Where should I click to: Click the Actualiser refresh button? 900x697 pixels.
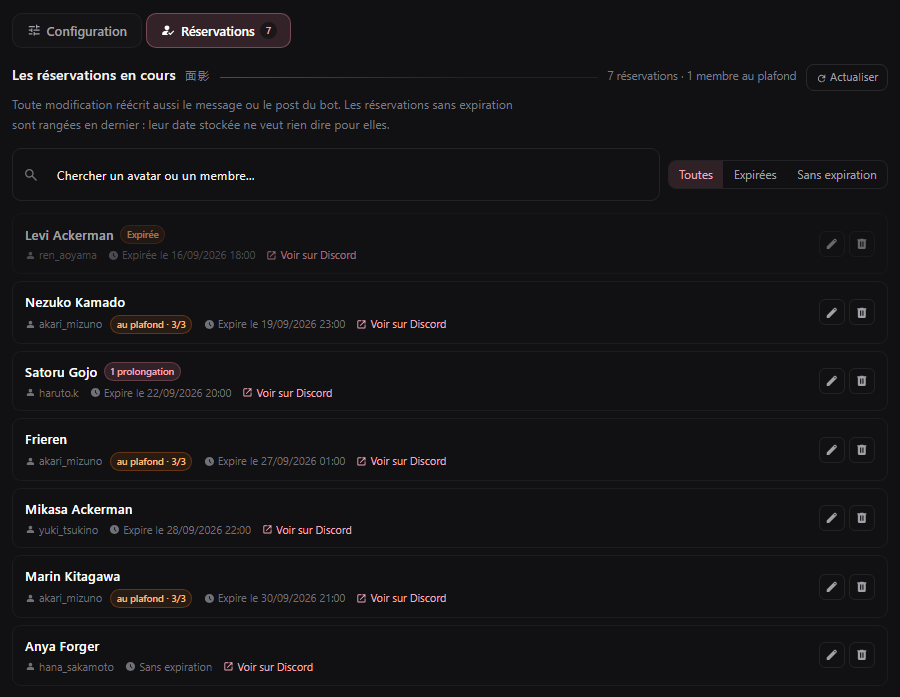click(x=847, y=77)
